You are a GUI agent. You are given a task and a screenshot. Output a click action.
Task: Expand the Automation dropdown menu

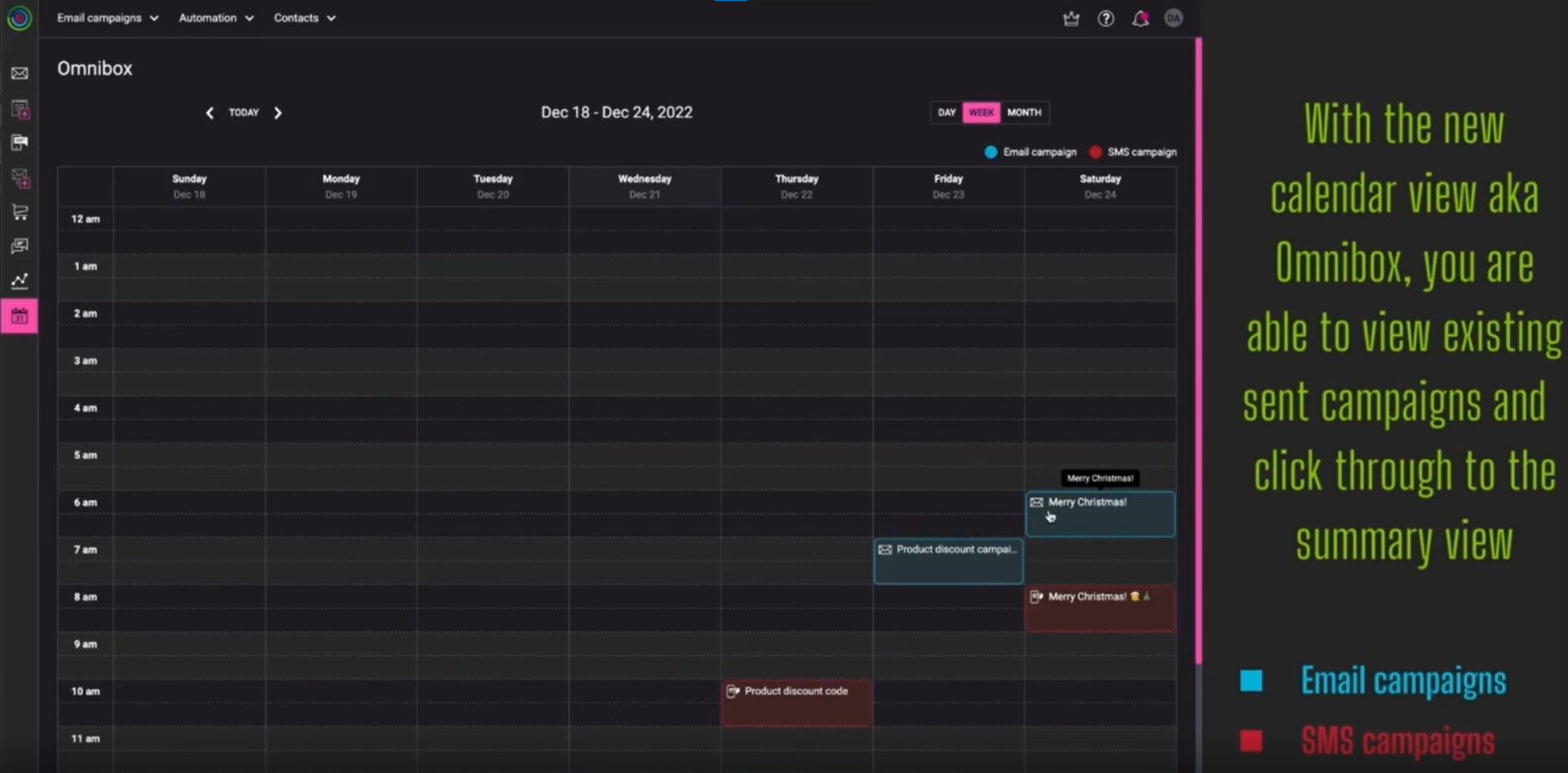[x=215, y=18]
